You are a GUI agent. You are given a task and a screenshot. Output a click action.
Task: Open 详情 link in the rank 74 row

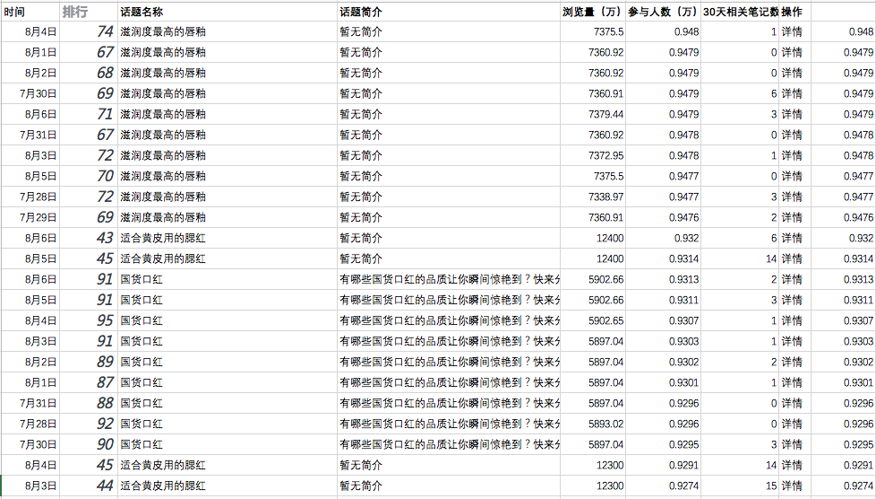(x=792, y=32)
